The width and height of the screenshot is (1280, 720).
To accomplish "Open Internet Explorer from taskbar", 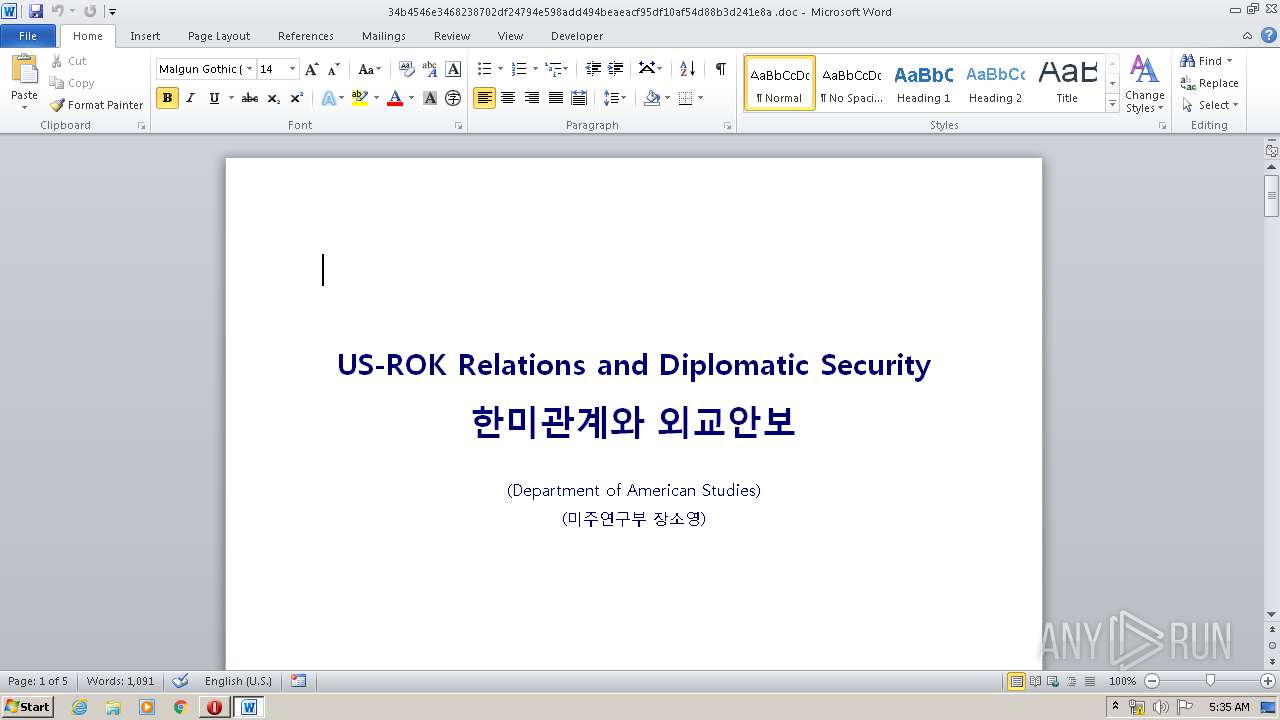I will coord(79,707).
